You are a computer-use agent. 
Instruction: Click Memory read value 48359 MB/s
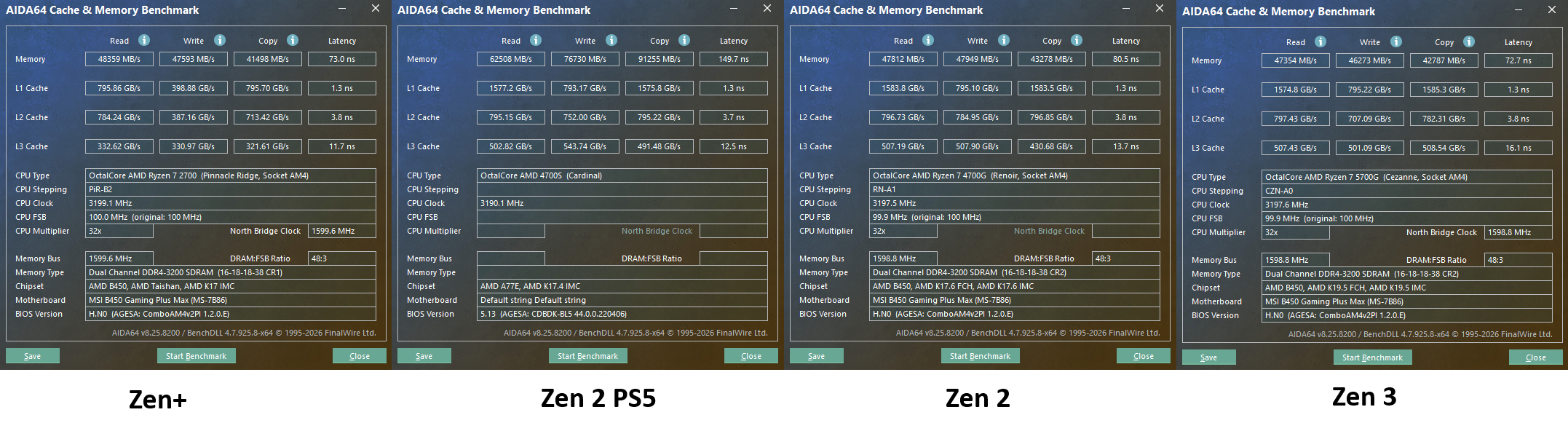[119, 59]
